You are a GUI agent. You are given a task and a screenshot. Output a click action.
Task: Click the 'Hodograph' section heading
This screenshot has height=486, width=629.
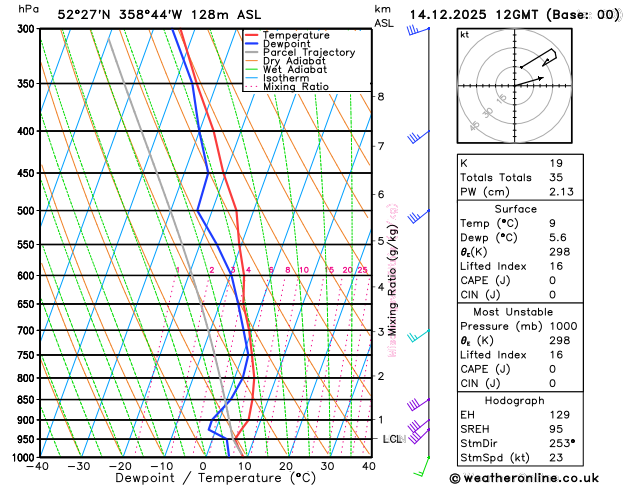click(515, 401)
